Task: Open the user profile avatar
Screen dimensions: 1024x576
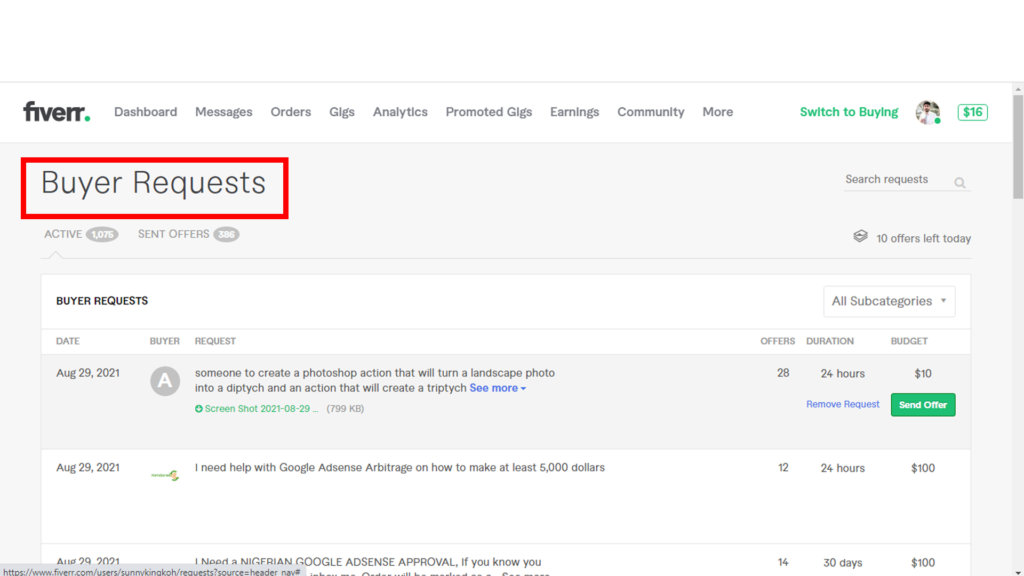Action: click(928, 112)
